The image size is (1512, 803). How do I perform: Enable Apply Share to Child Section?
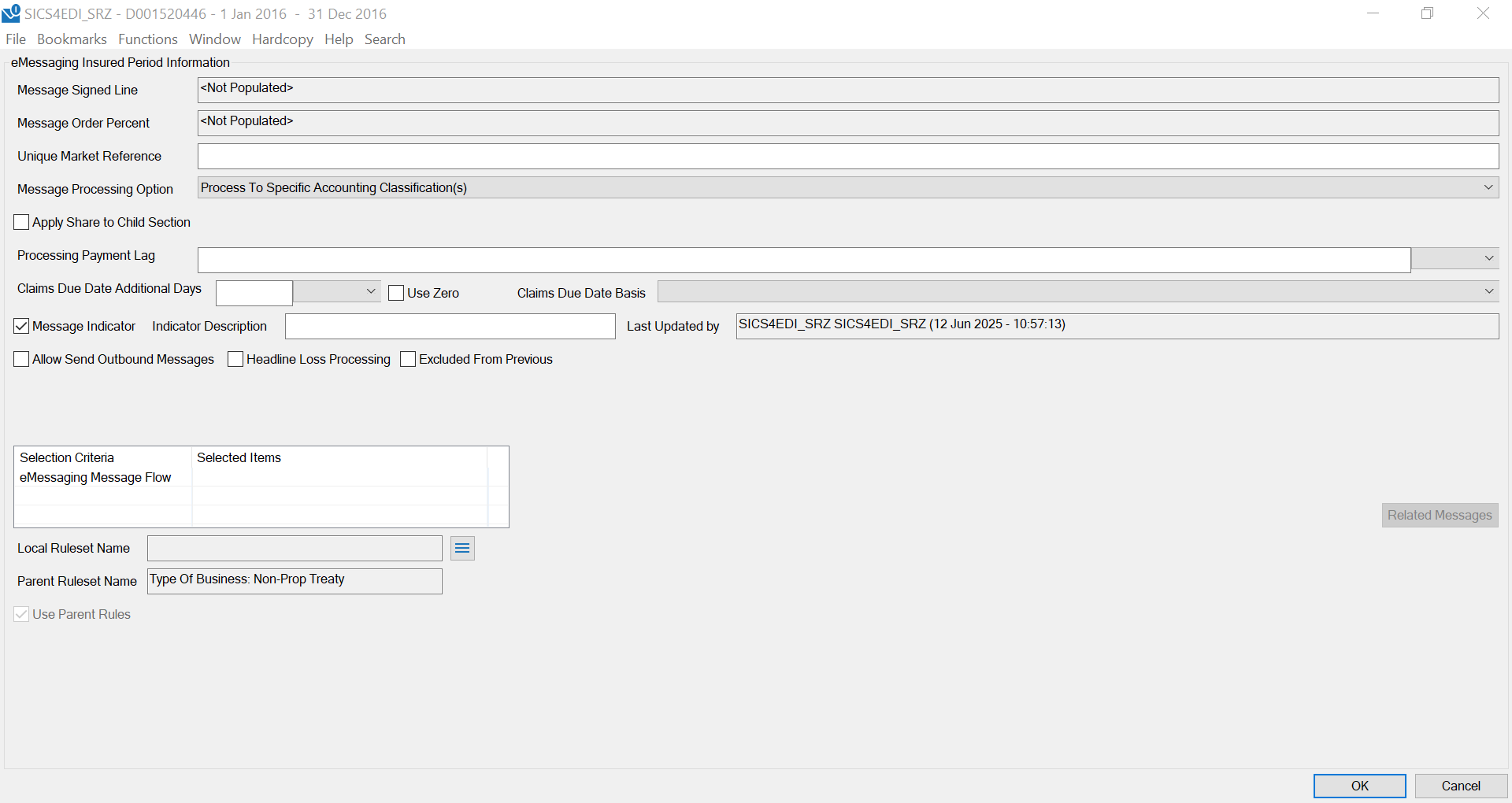point(22,222)
